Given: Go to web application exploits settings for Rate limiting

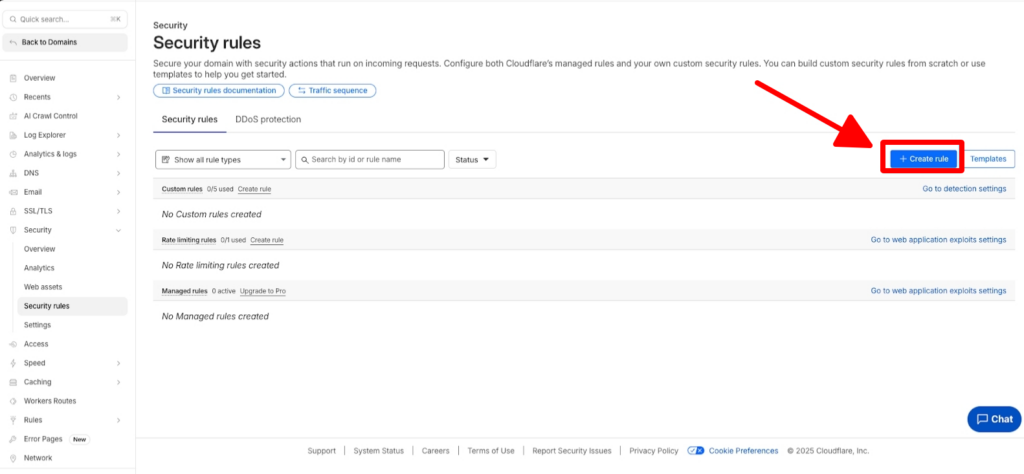Looking at the screenshot, I should click(x=938, y=240).
